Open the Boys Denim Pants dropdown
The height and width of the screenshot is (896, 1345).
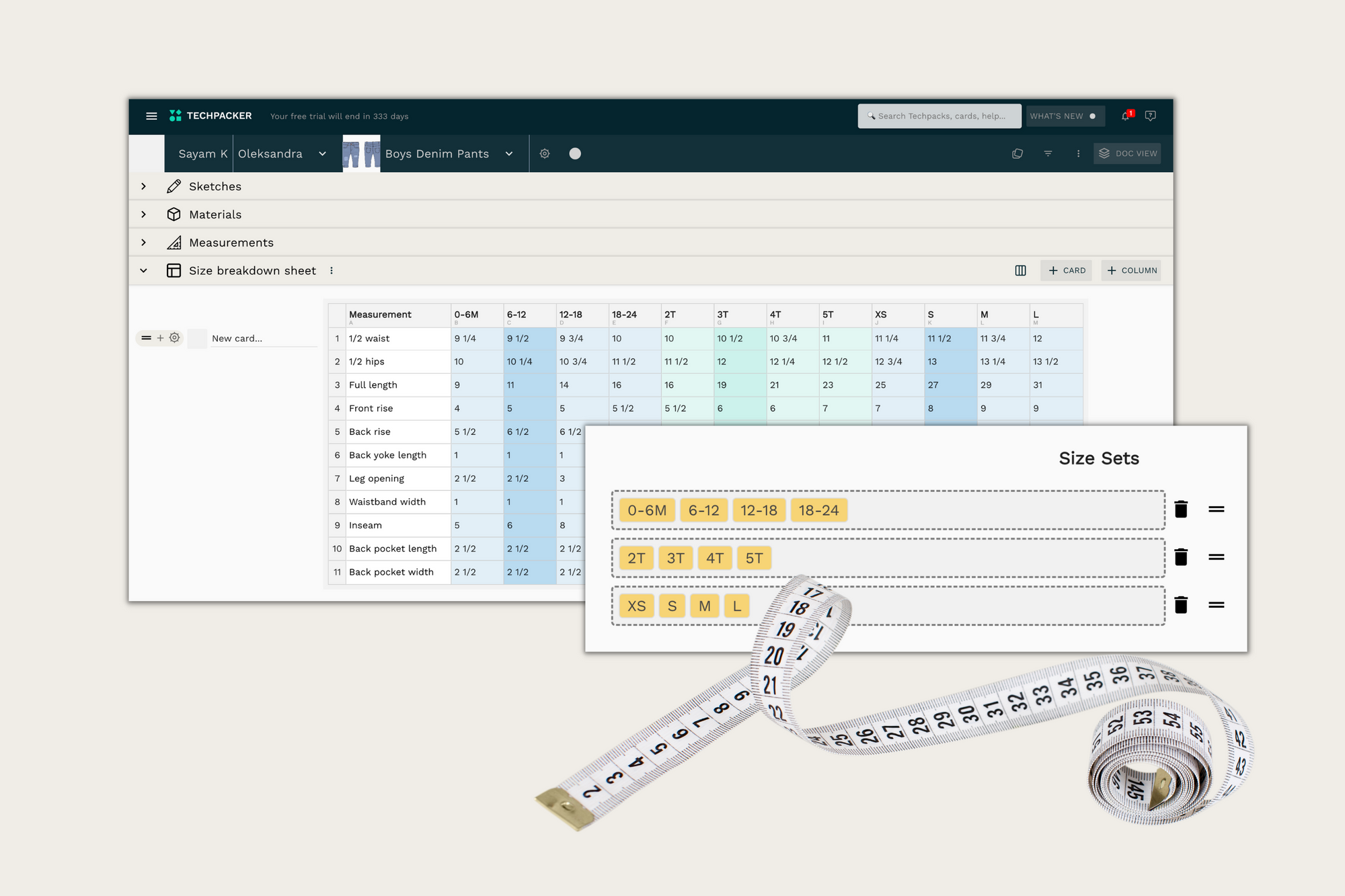(508, 153)
